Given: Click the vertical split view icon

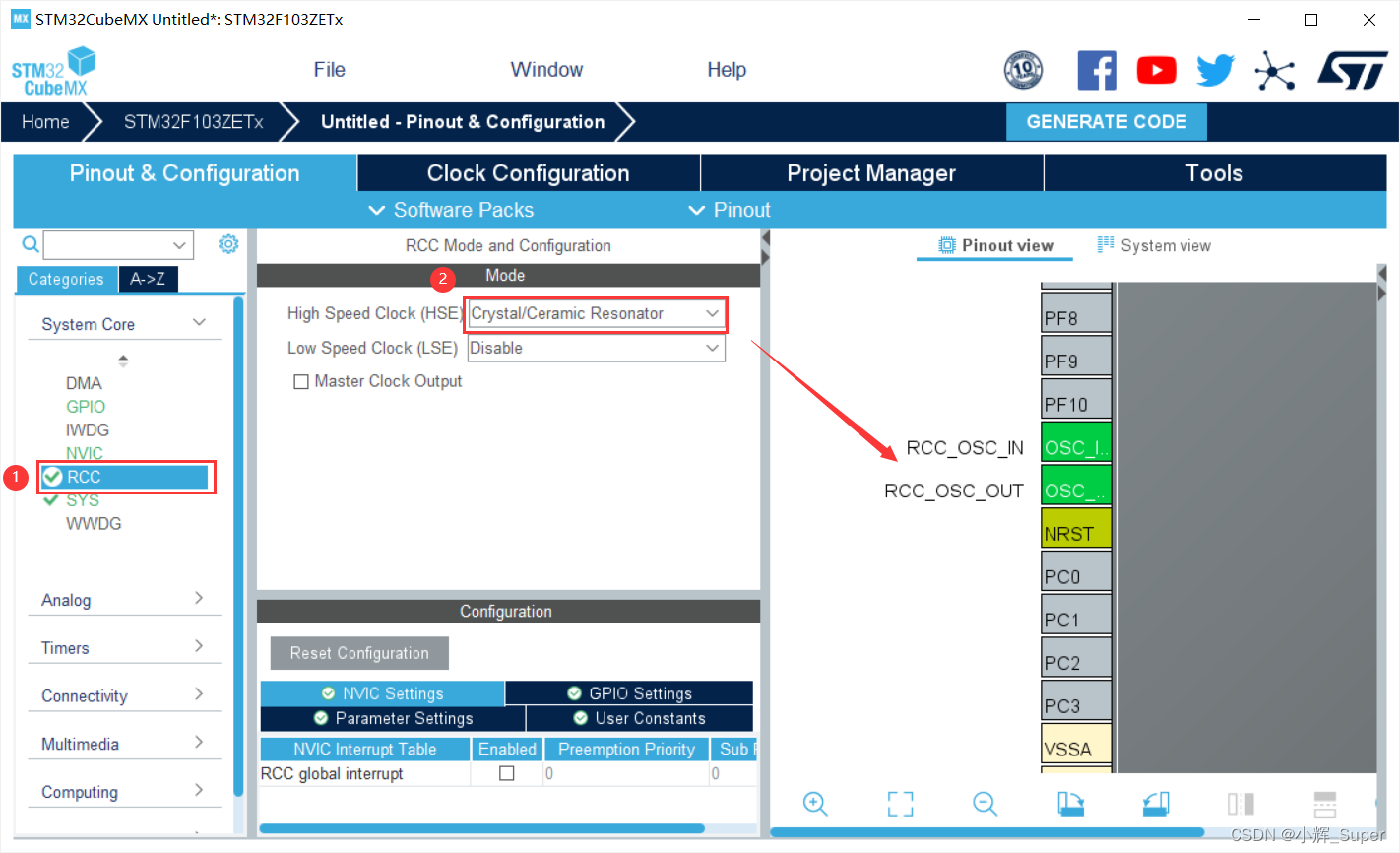Looking at the screenshot, I should [1241, 804].
